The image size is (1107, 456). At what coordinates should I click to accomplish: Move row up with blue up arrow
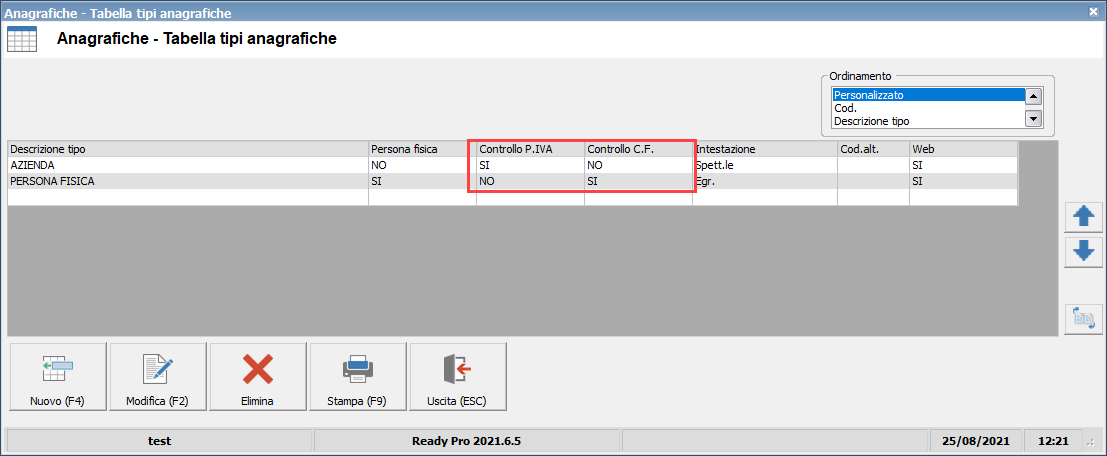1083,217
